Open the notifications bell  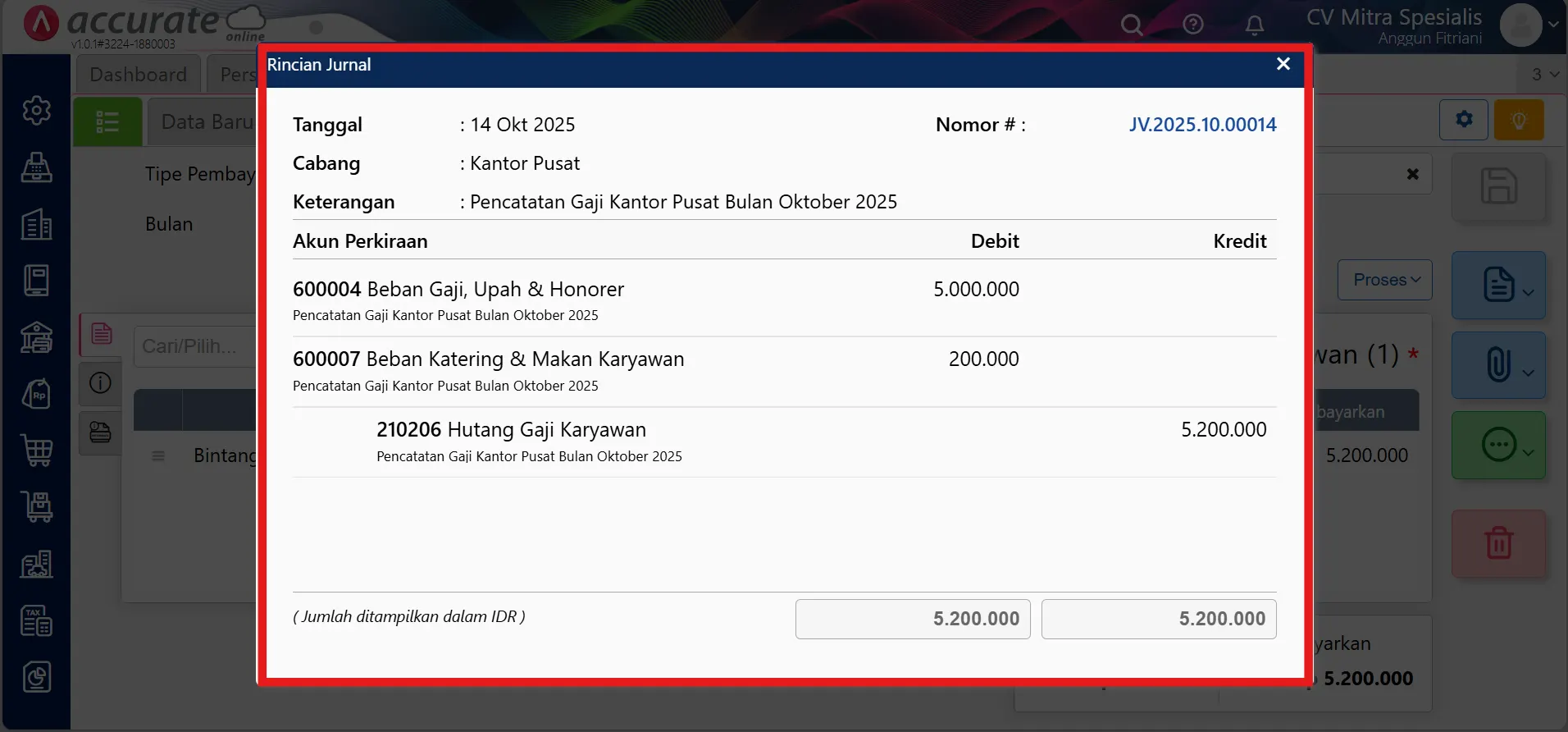coord(1254,25)
